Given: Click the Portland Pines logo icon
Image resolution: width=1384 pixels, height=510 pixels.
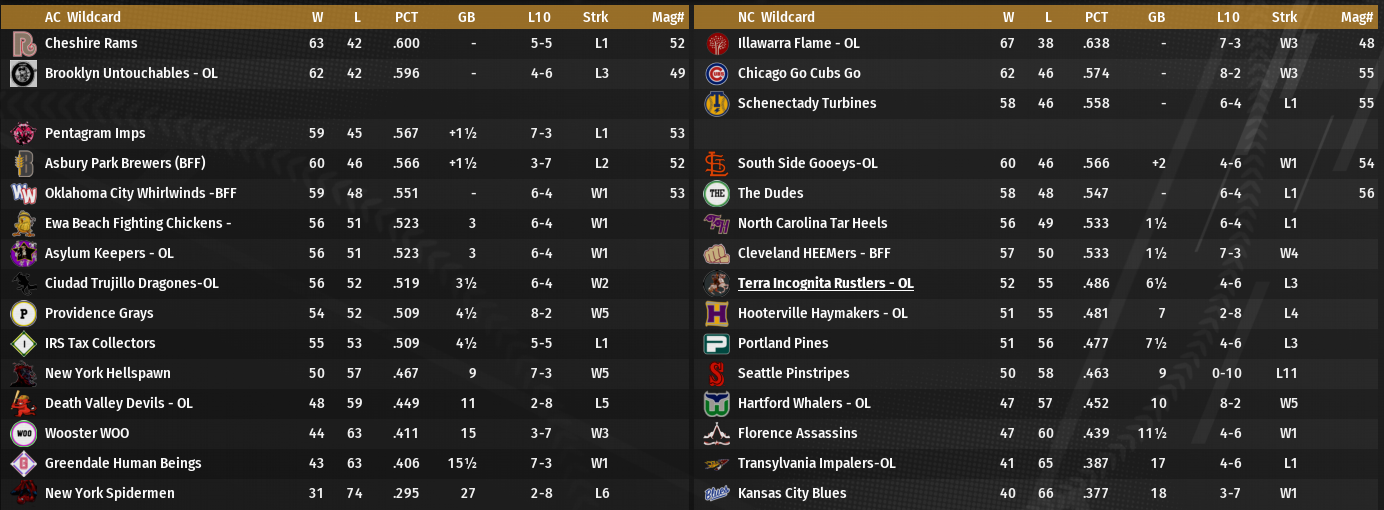Looking at the screenshot, I should point(716,344).
